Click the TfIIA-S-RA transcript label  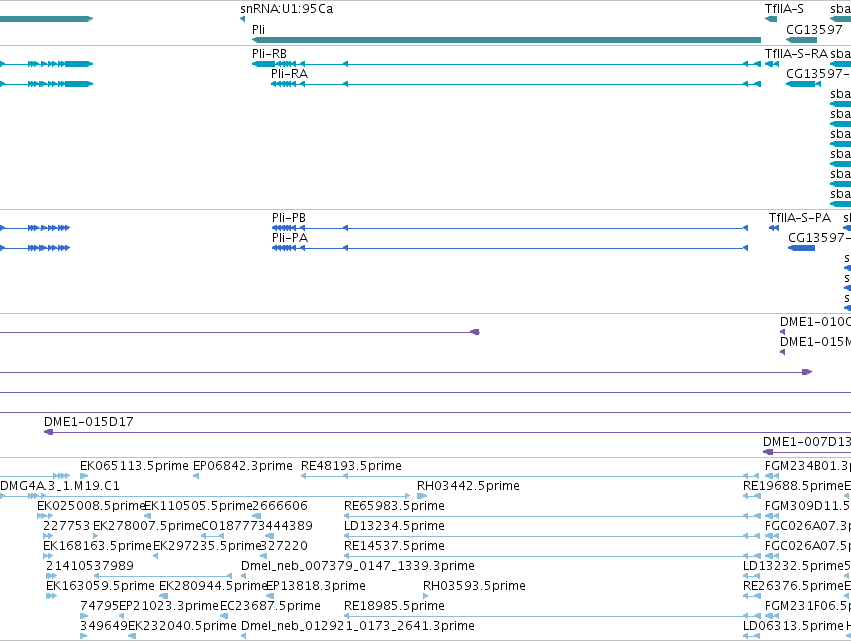coord(796,54)
